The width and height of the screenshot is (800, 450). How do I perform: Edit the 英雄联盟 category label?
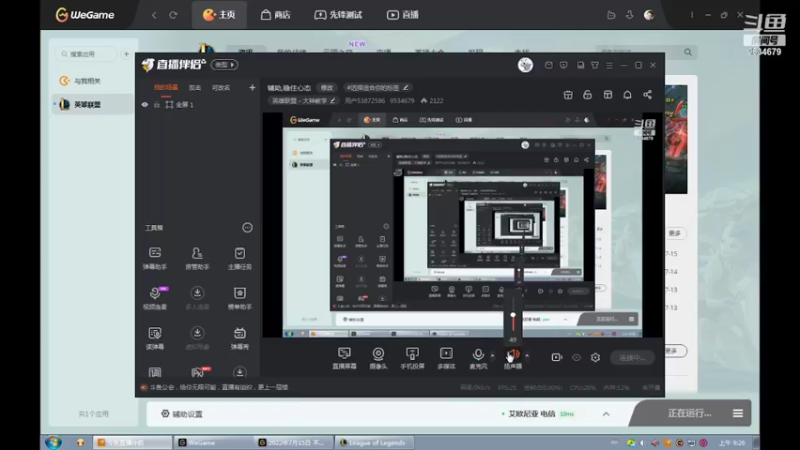point(303,101)
